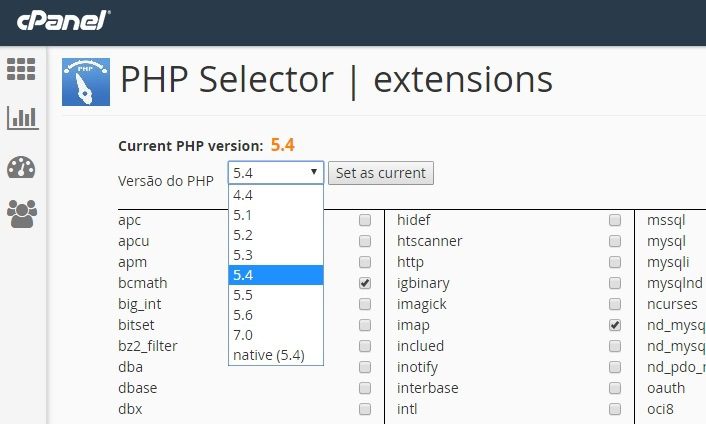Open the statistics bar chart sidebar icon
706x424 pixels.
coord(23,118)
